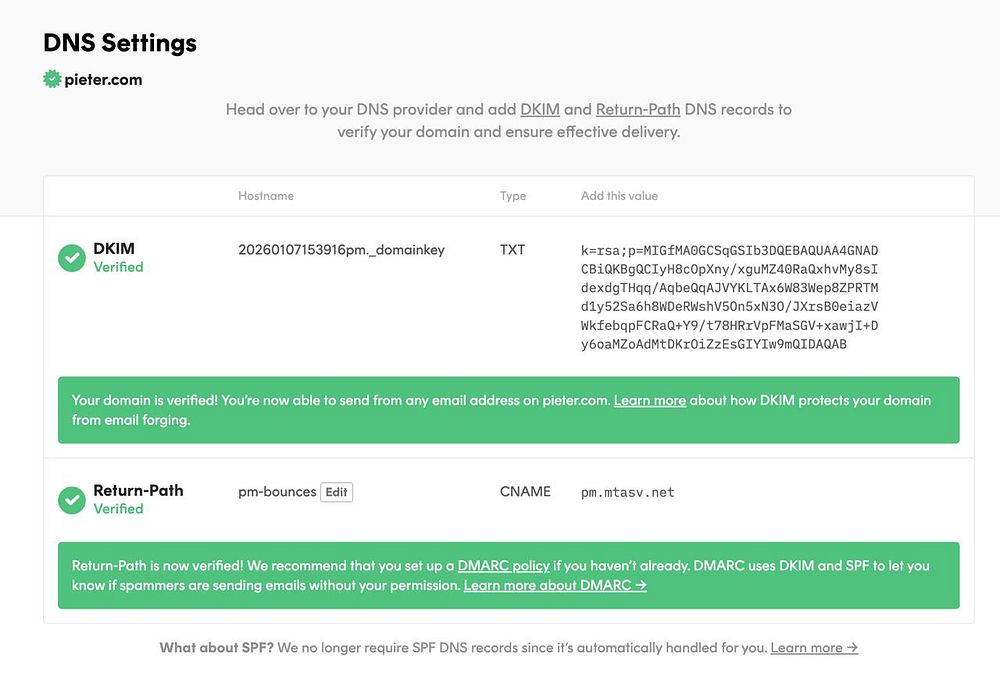Click Learn more in the DKIM verified banner
Screen dimensions: 1000x699
tap(649, 400)
